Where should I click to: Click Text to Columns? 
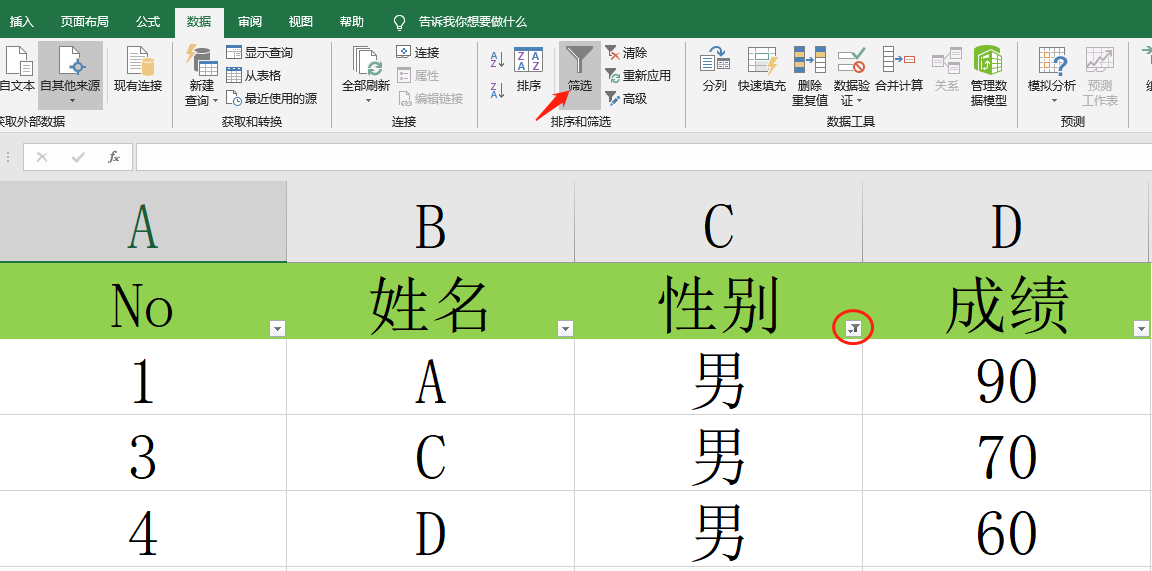[714, 70]
